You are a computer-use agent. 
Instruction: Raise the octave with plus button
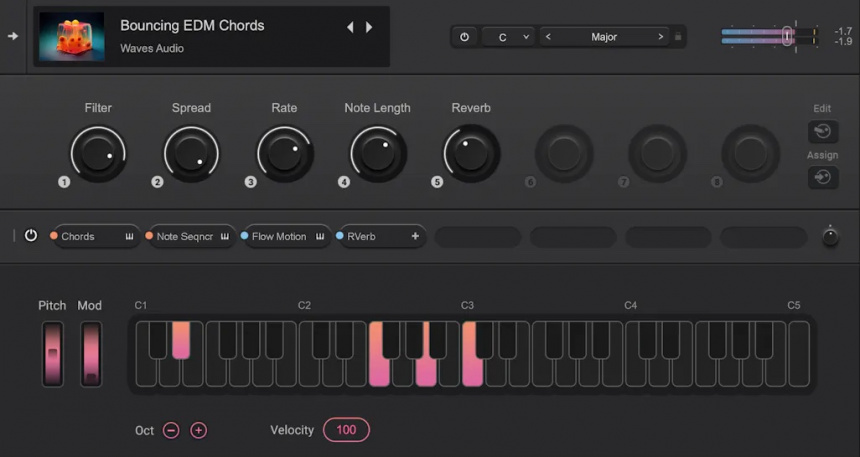(x=199, y=430)
